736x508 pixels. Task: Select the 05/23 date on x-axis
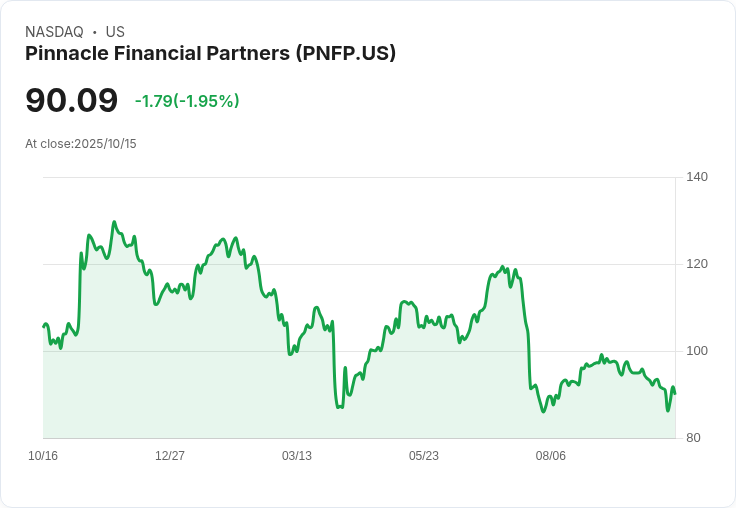424,456
